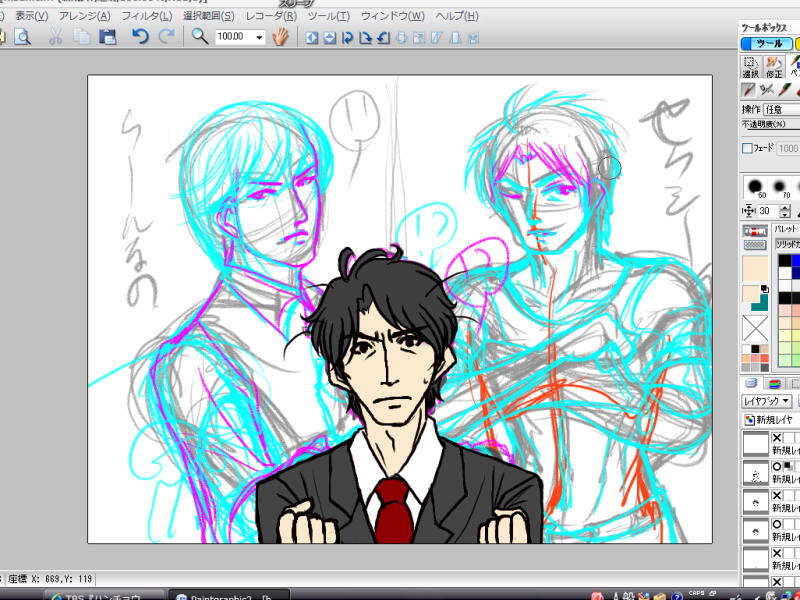Open the 表示(V) menu
Viewport: 800px width, 600px height.
tap(32, 16)
